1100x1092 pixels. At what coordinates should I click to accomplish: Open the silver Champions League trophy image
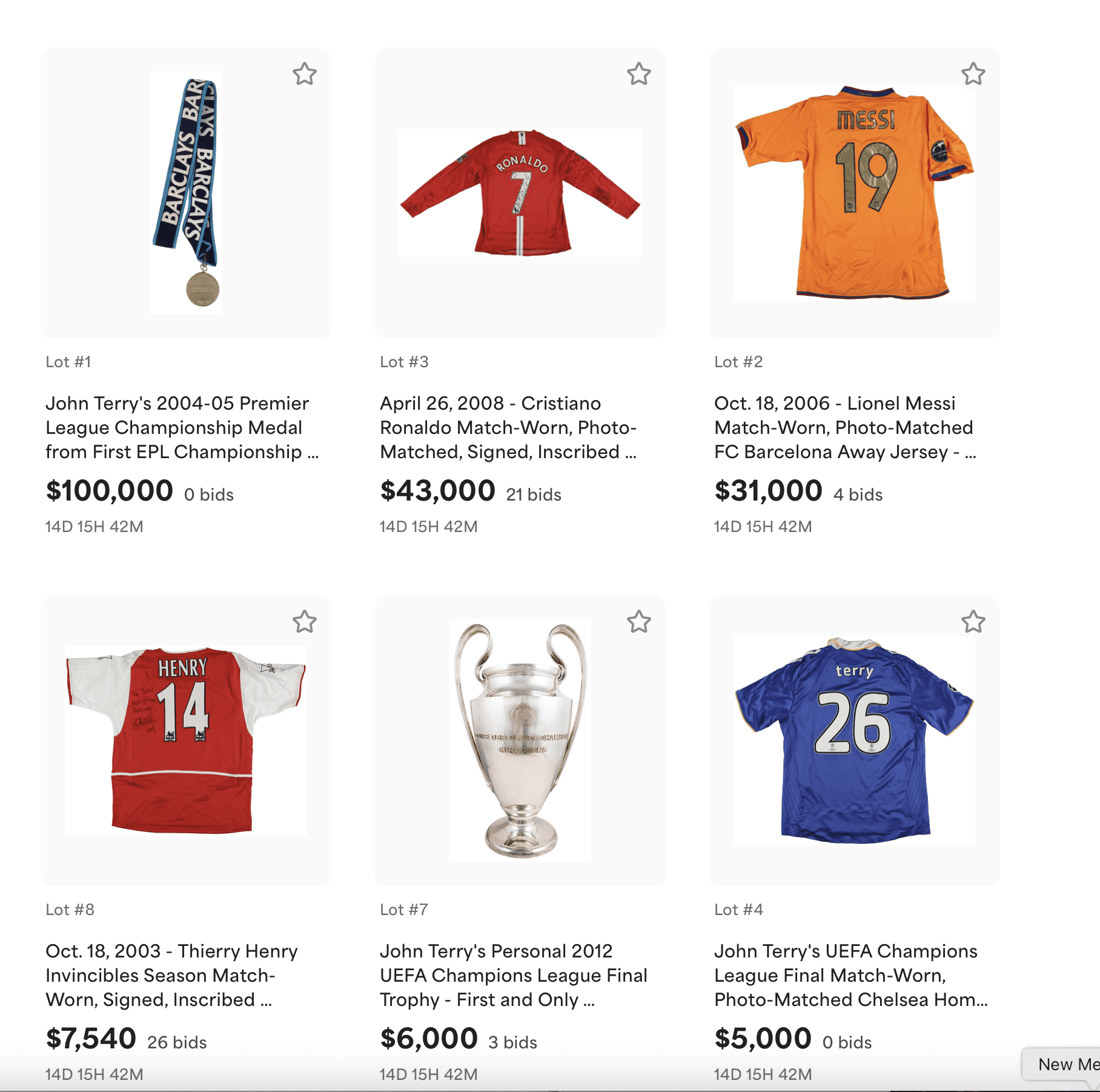coord(520,741)
